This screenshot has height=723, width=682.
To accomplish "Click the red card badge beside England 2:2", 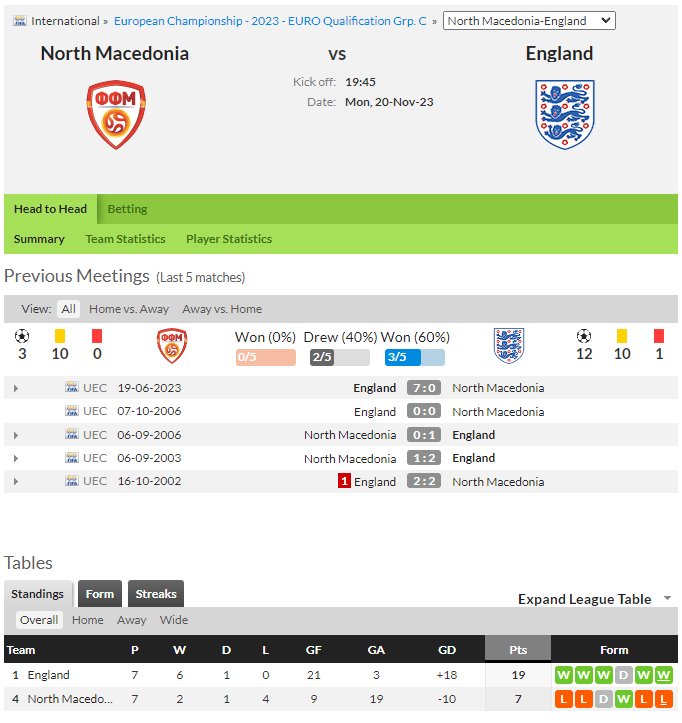I will point(344,481).
